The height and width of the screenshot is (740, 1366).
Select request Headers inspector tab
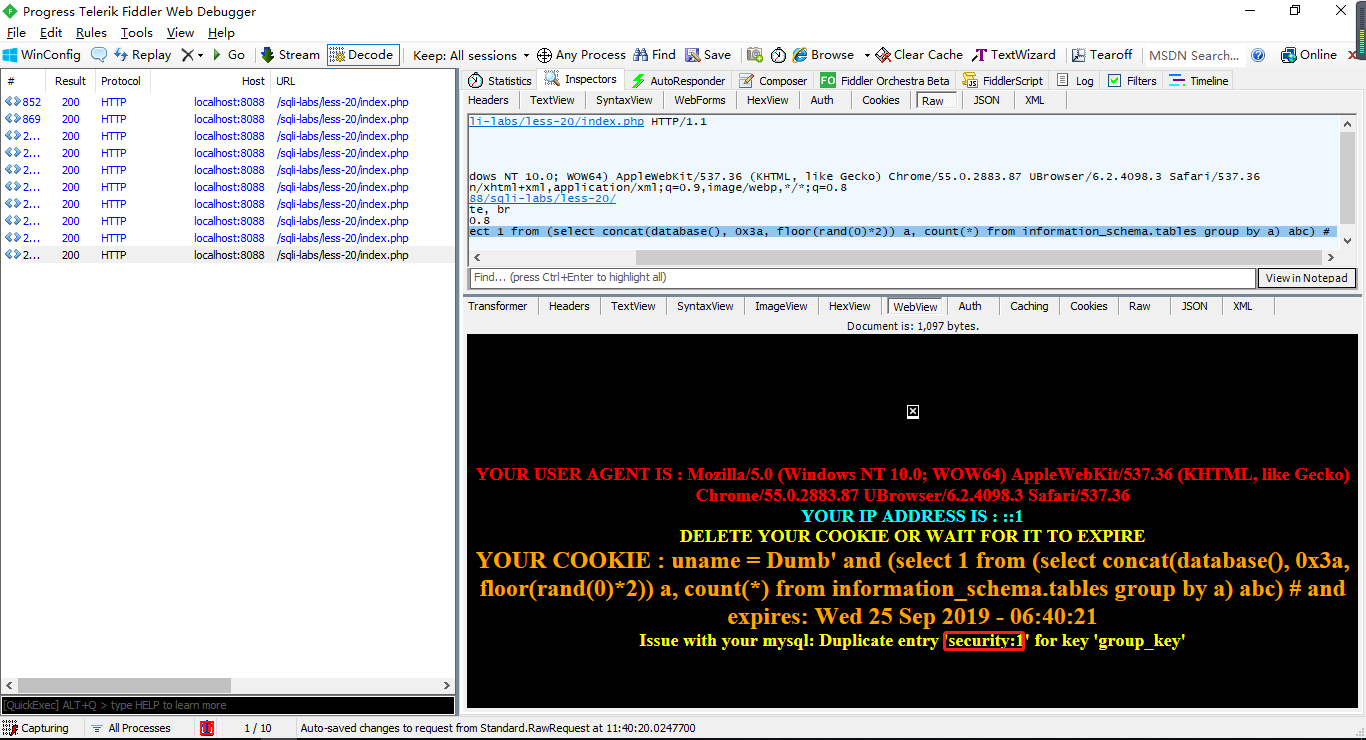489,100
